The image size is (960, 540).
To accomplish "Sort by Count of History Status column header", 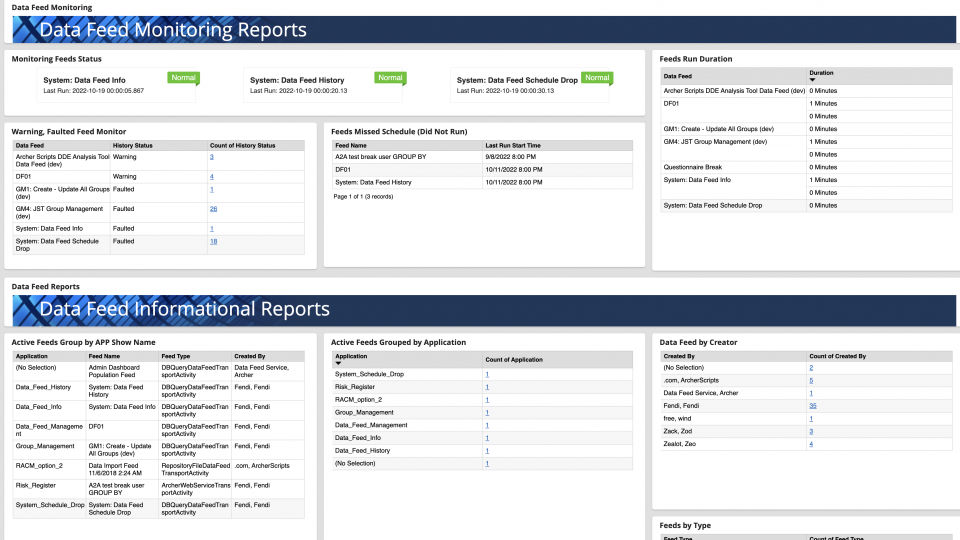I will pos(242,146).
